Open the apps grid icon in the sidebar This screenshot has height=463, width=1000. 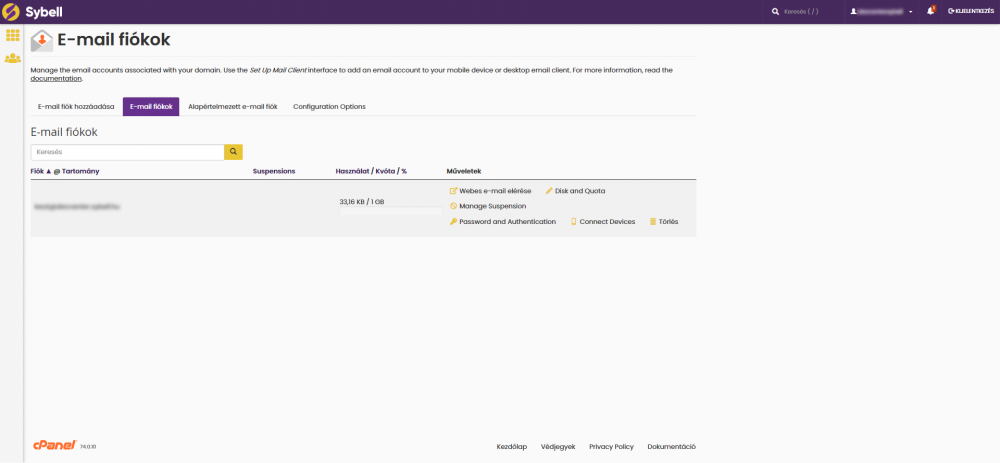(x=12, y=36)
